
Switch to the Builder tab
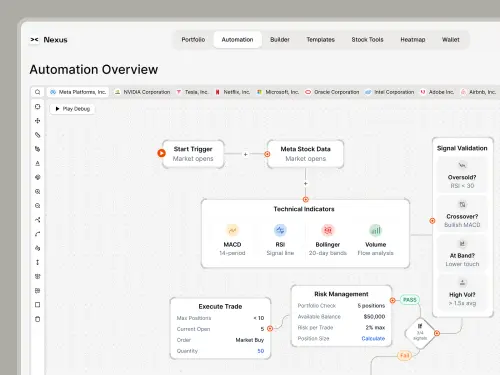pyautogui.click(x=280, y=40)
